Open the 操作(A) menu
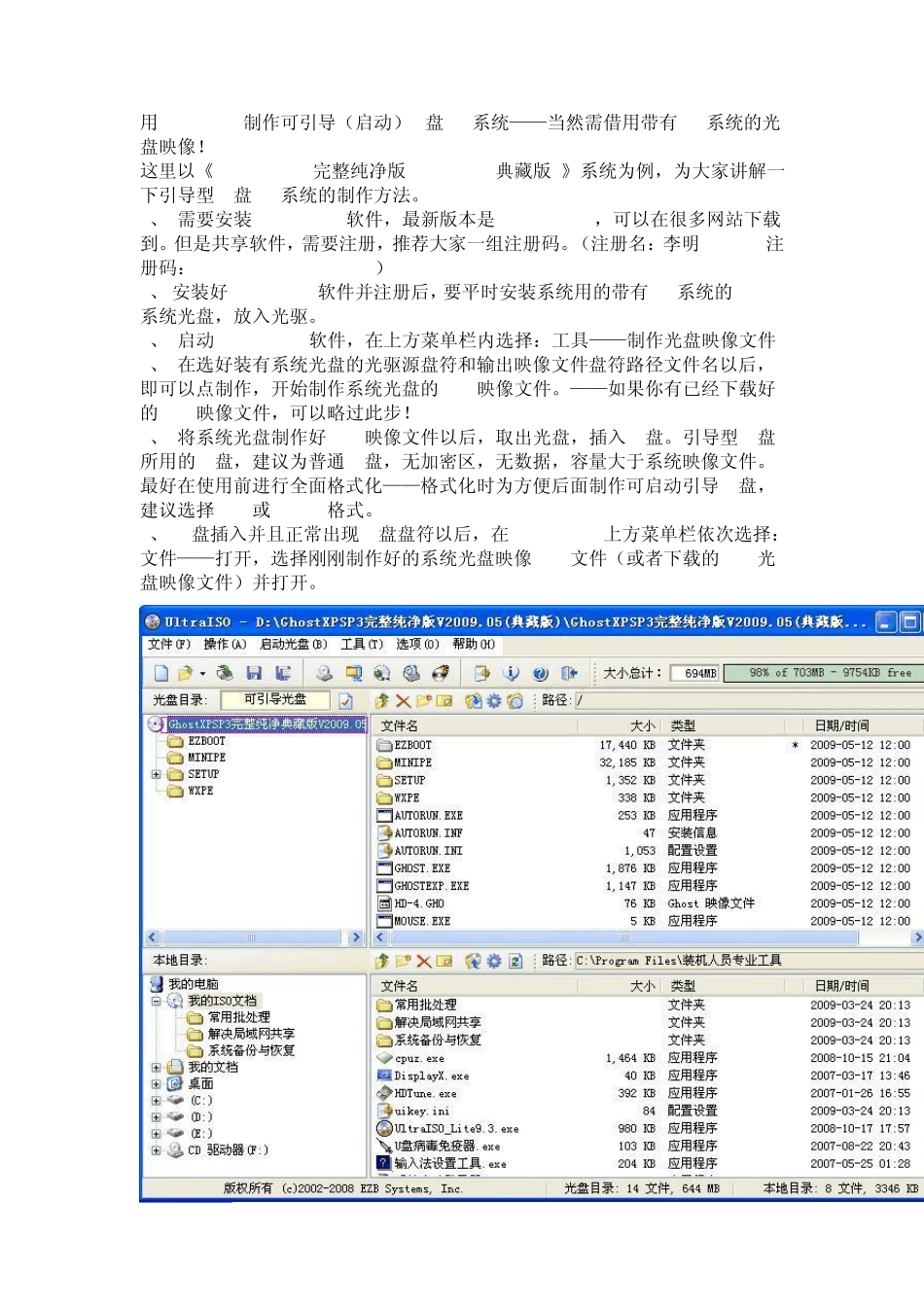The image size is (924, 1307). click(225, 644)
